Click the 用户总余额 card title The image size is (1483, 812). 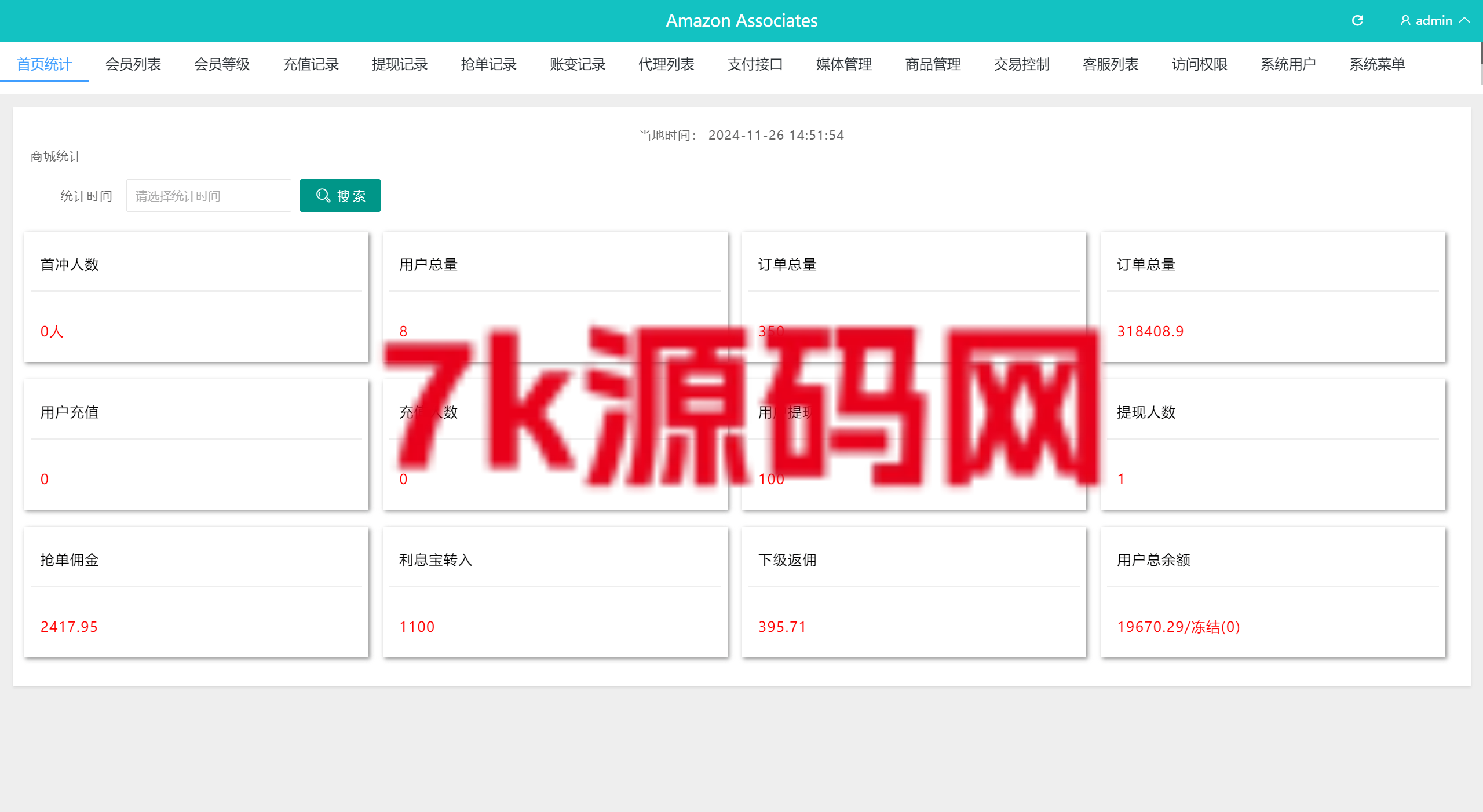(1153, 560)
